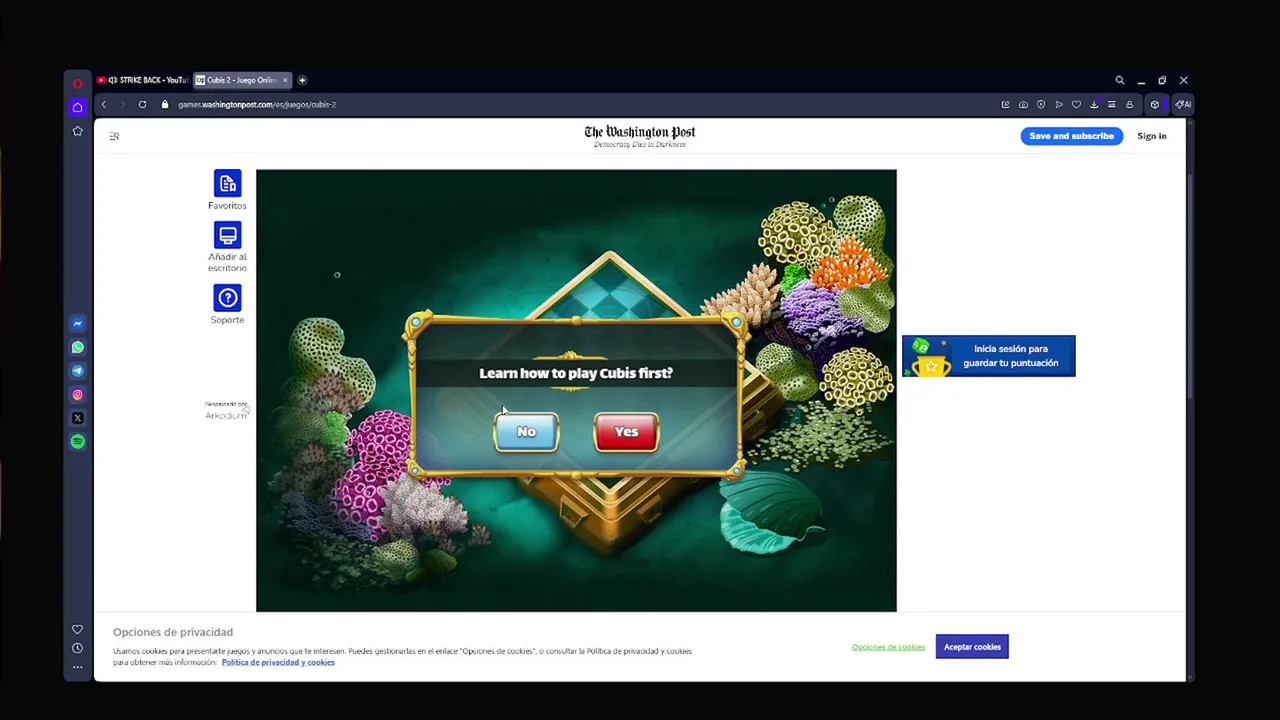This screenshot has height=720, width=1280.
Task: Click Aceptar cookies button
Action: (972, 647)
